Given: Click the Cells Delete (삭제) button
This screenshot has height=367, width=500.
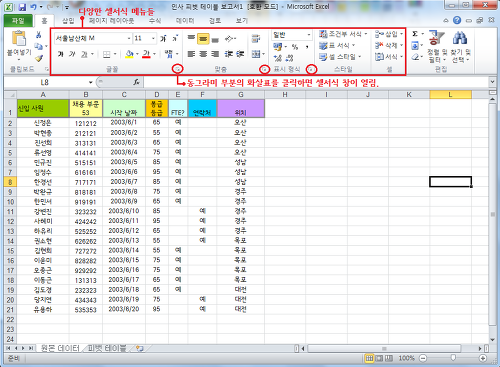Looking at the screenshot, I should tap(389, 45).
